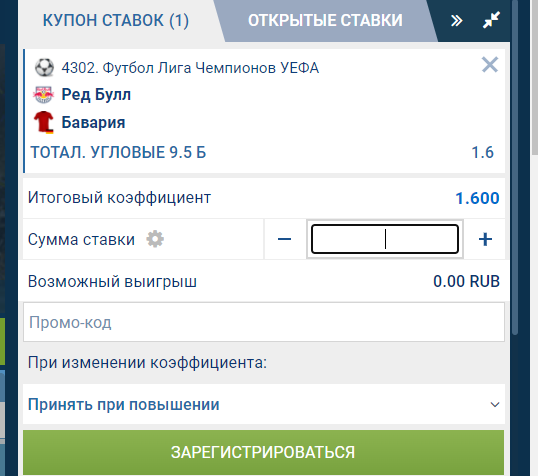Increase bet amount with plus button
Screen dimensions: 538x476
[485, 239]
